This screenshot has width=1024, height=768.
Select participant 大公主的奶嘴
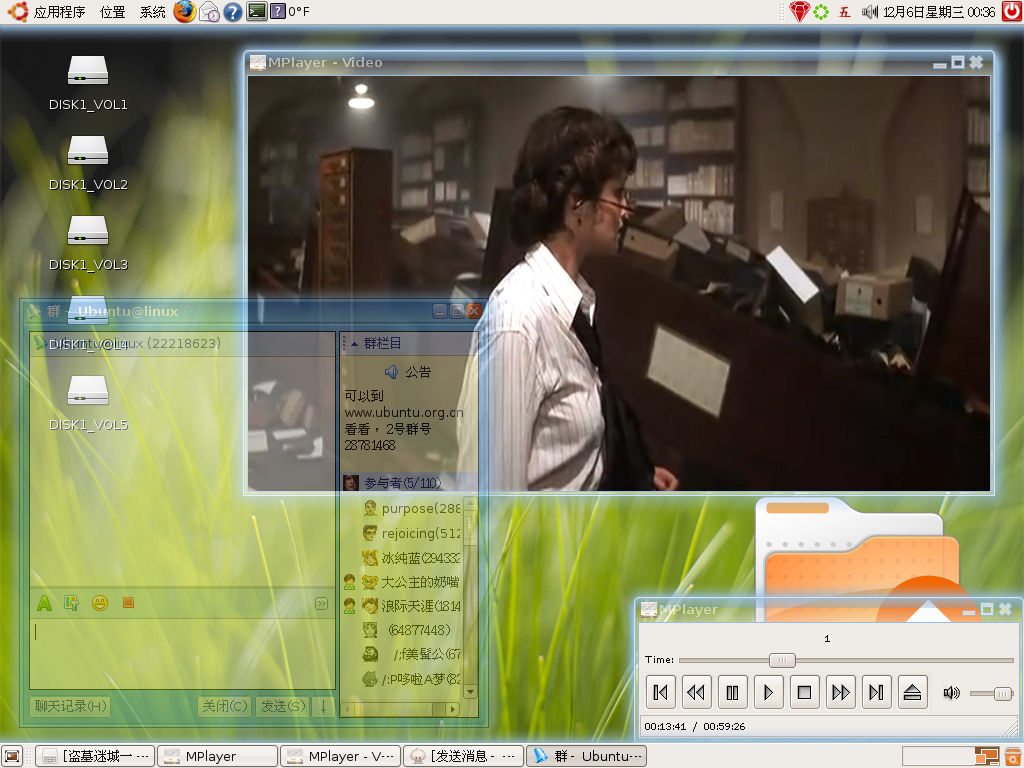tap(402, 582)
